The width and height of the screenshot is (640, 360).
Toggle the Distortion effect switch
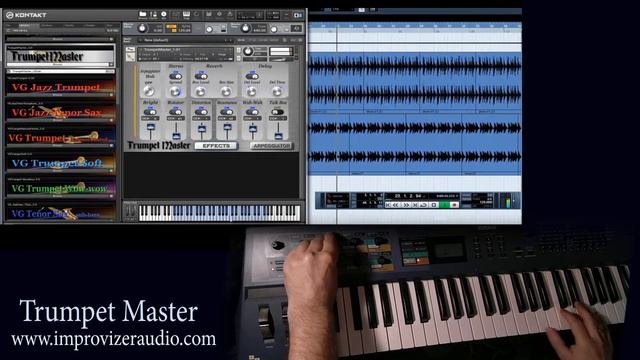[x=201, y=111]
